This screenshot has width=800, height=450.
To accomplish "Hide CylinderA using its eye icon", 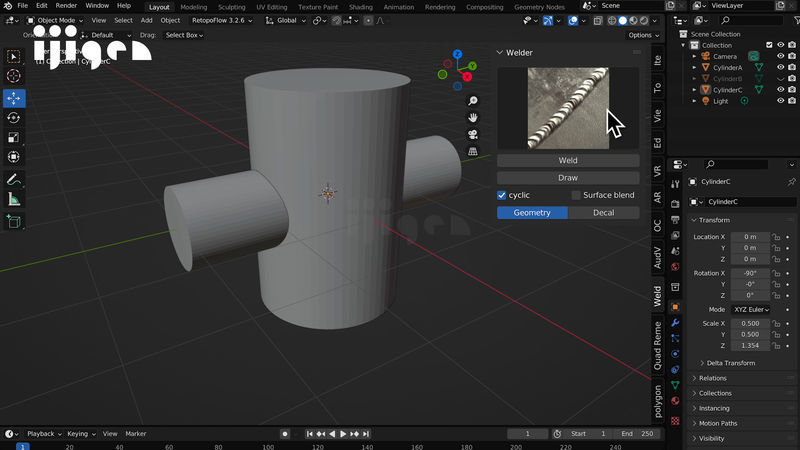I will click(780, 68).
